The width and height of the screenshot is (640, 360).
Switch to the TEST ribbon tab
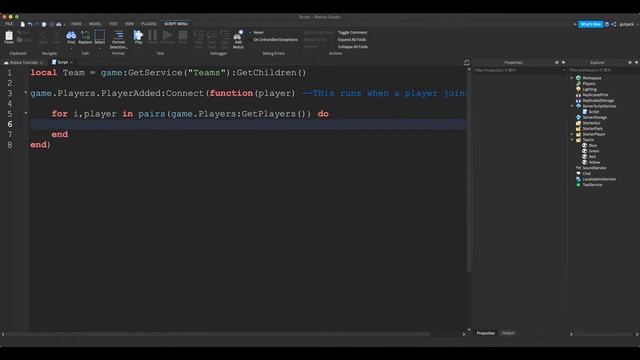113,24
